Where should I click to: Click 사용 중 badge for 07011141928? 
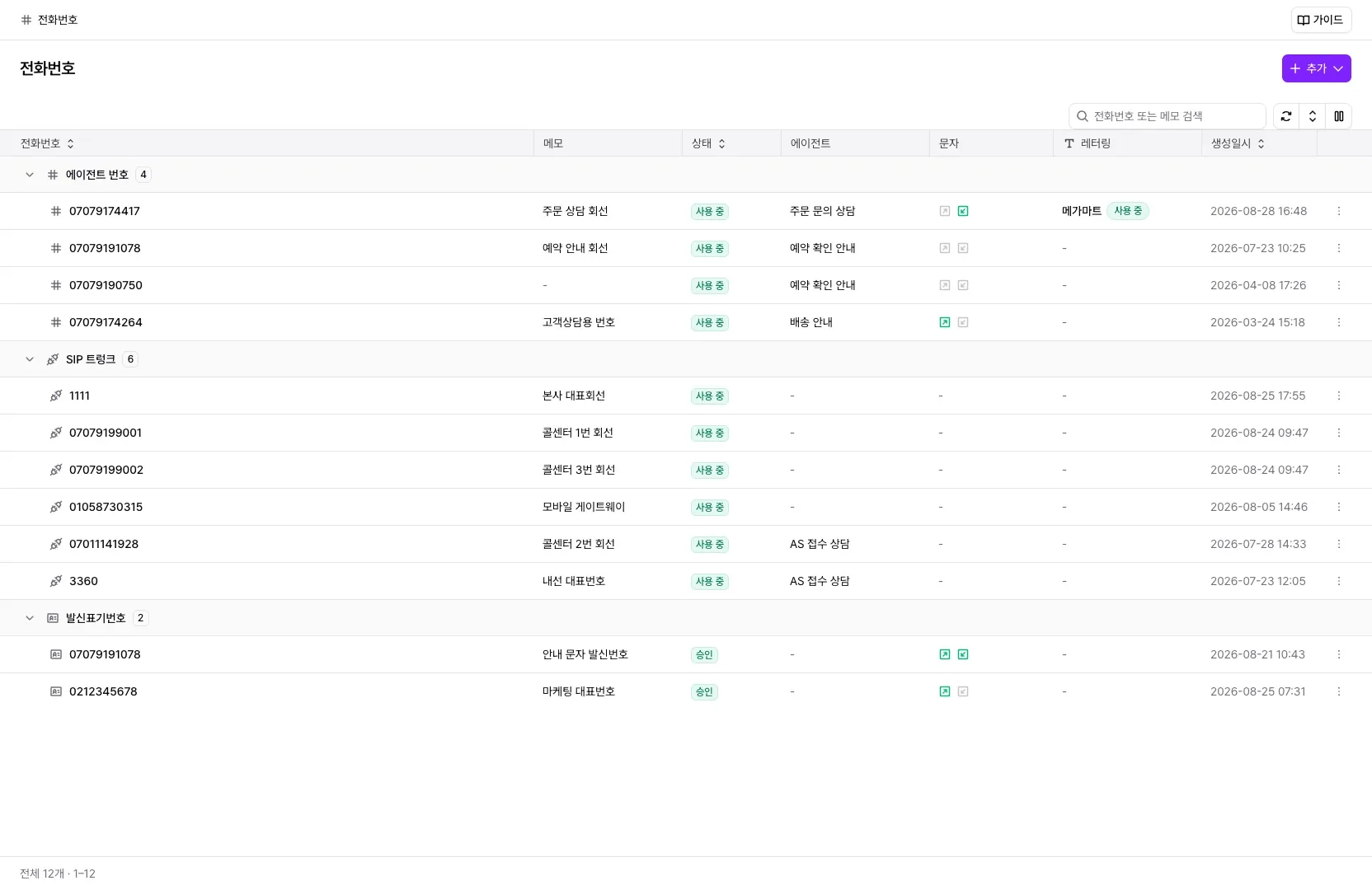coord(710,545)
